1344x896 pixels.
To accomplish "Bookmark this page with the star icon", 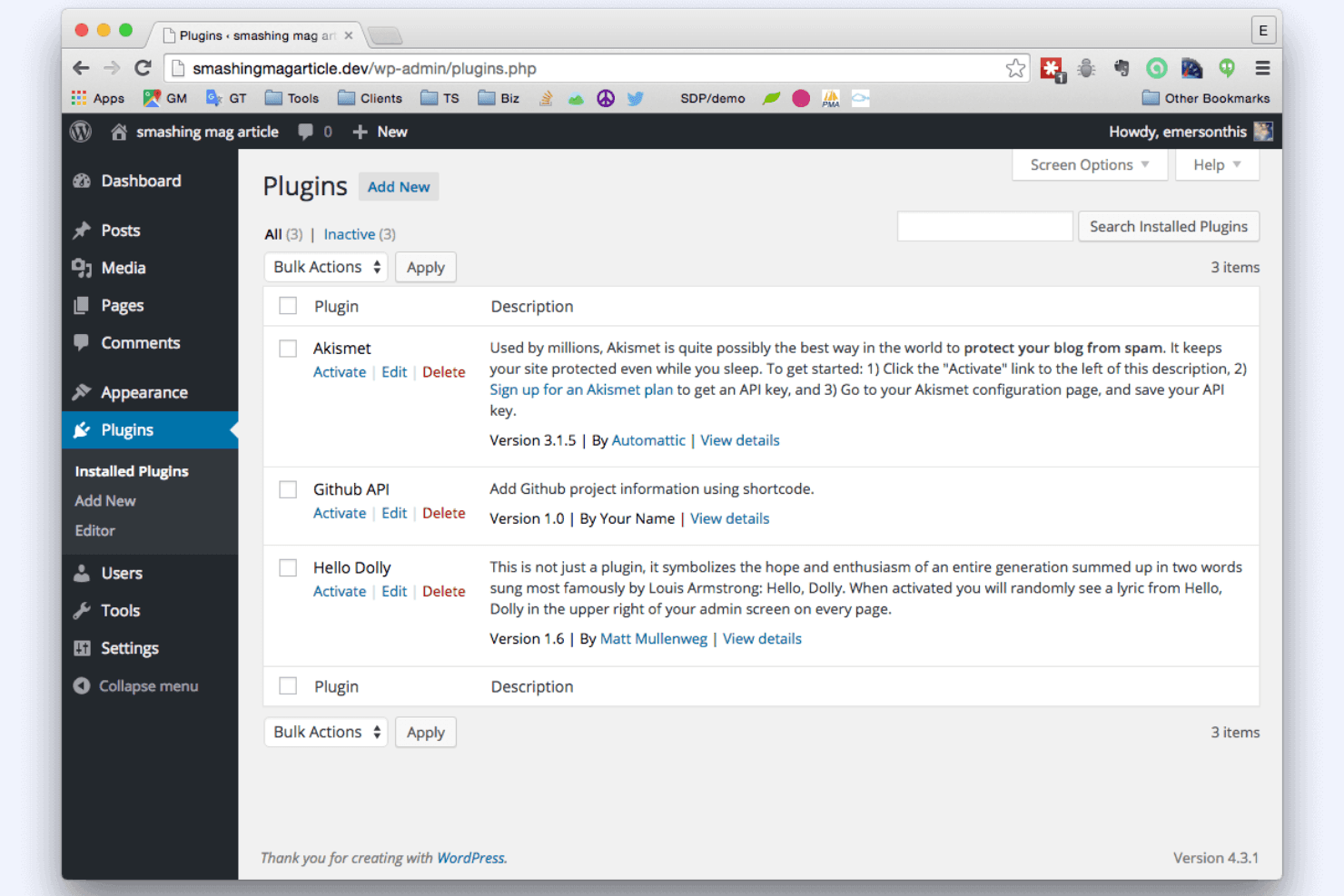I will point(1015,68).
